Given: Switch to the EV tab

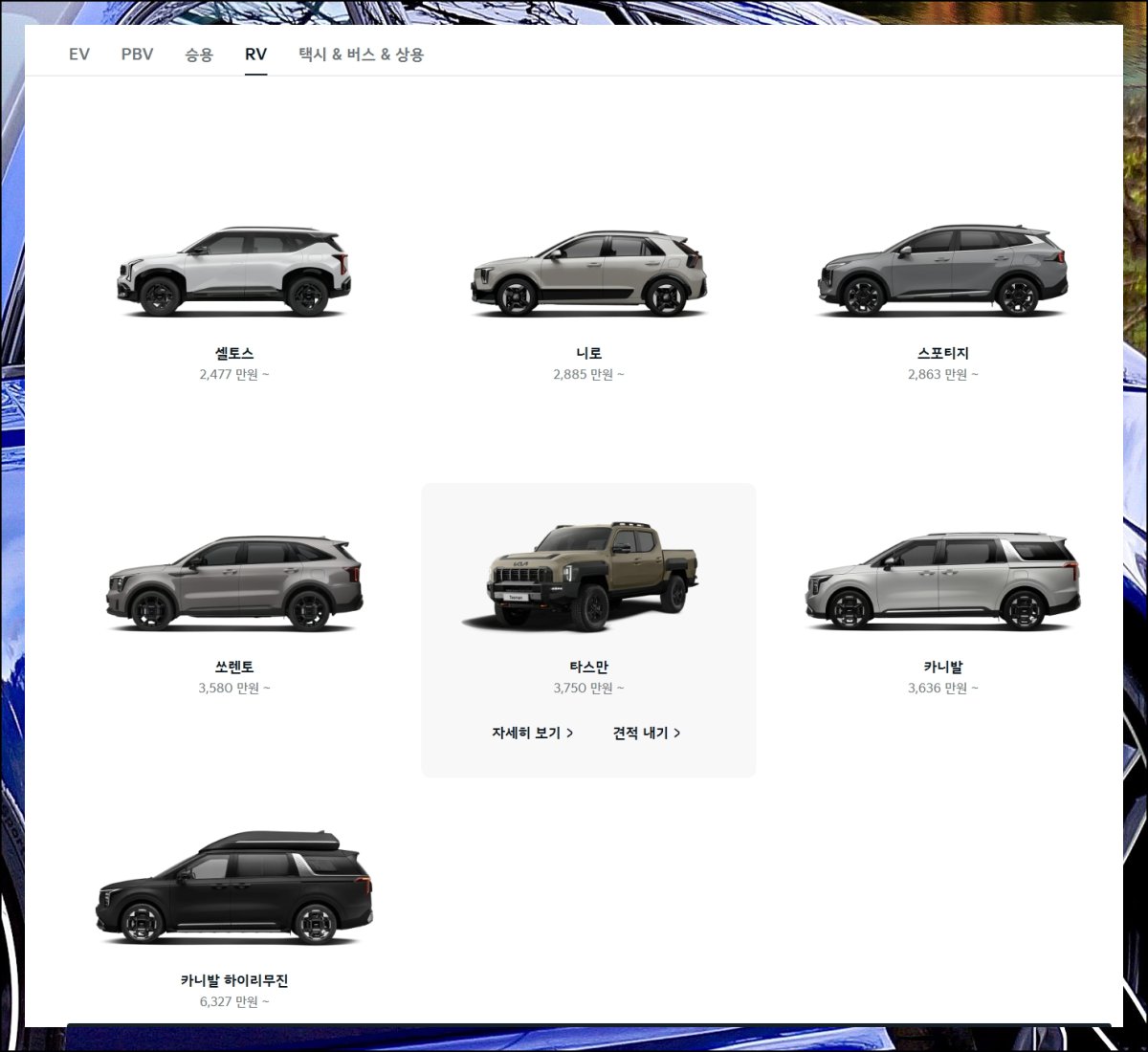Looking at the screenshot, I should 79,55.
